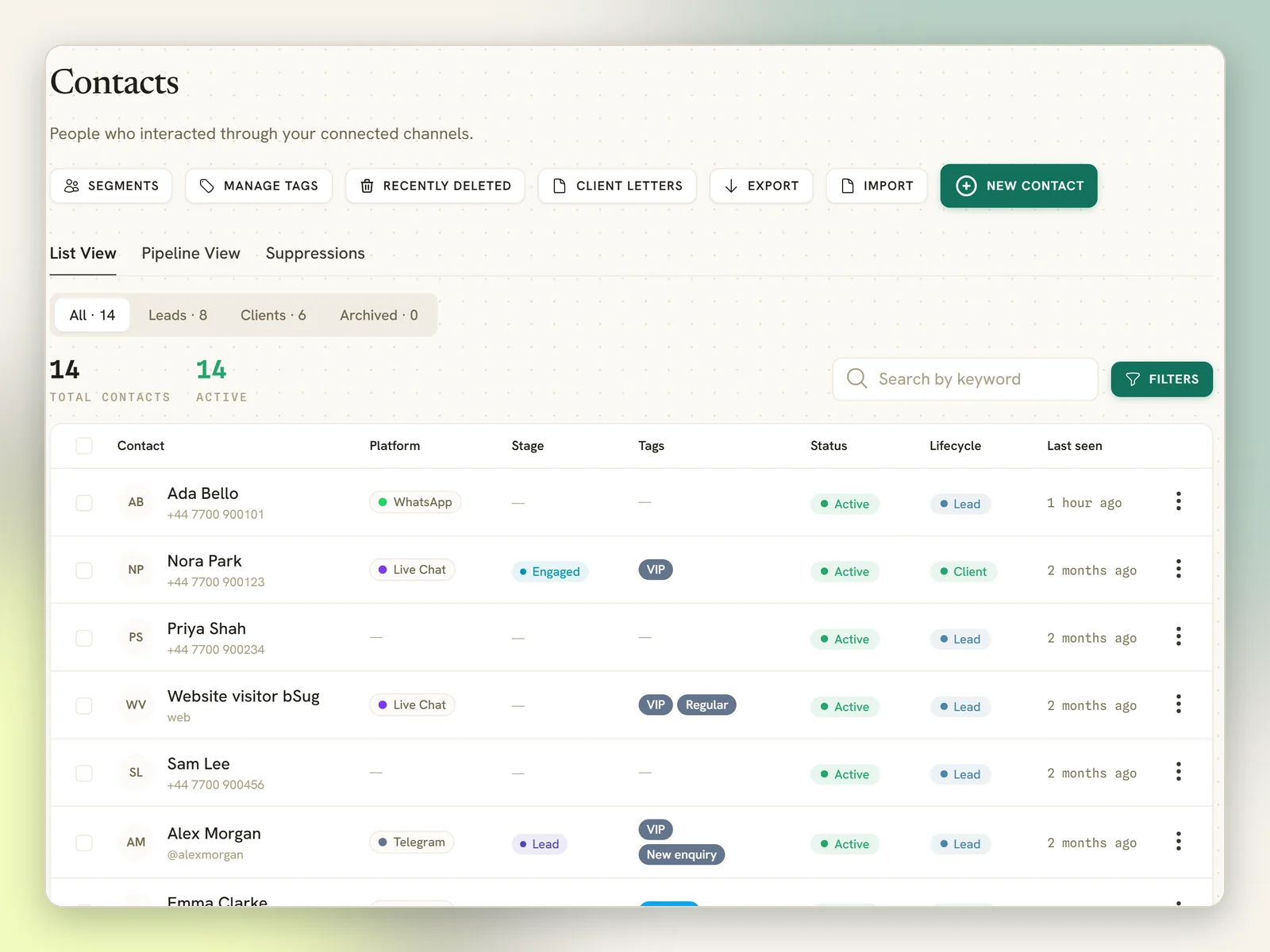1270x952 pixels.
Task: Select Sam Lee's row checkbox
Action: tap(84, 773)
